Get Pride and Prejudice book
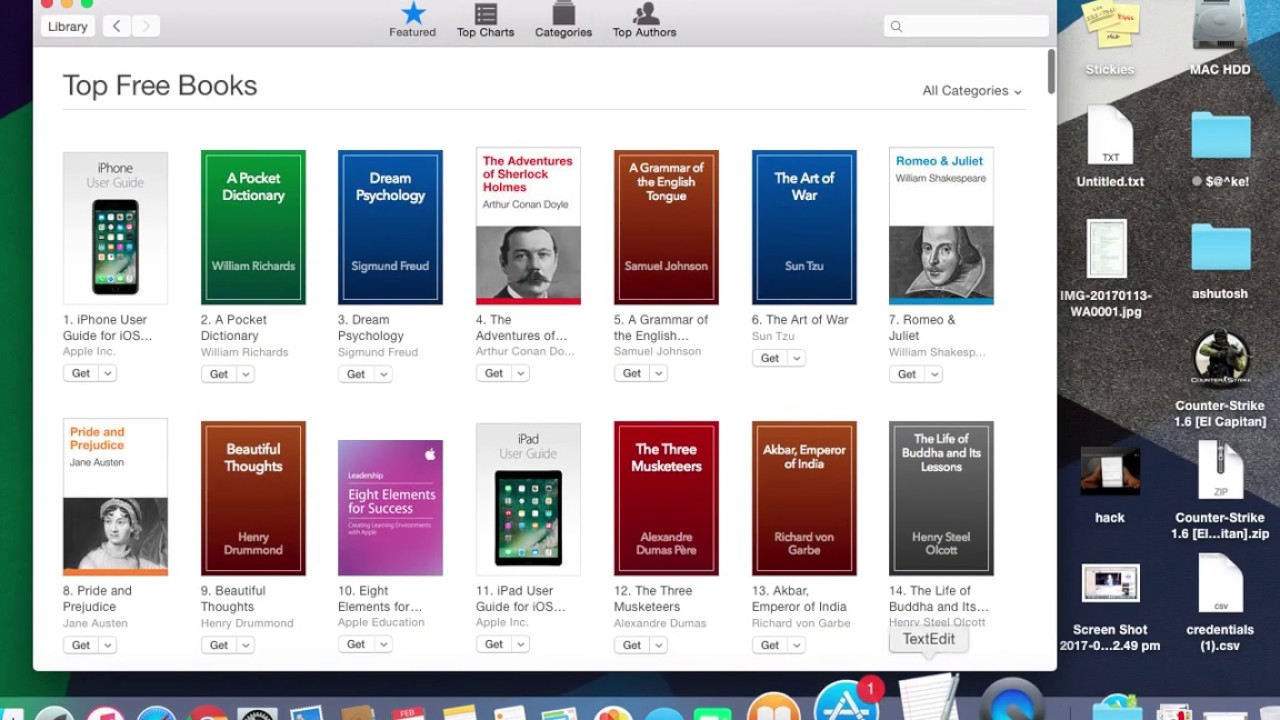This screenshot has height=720, width=1280. 81,645
